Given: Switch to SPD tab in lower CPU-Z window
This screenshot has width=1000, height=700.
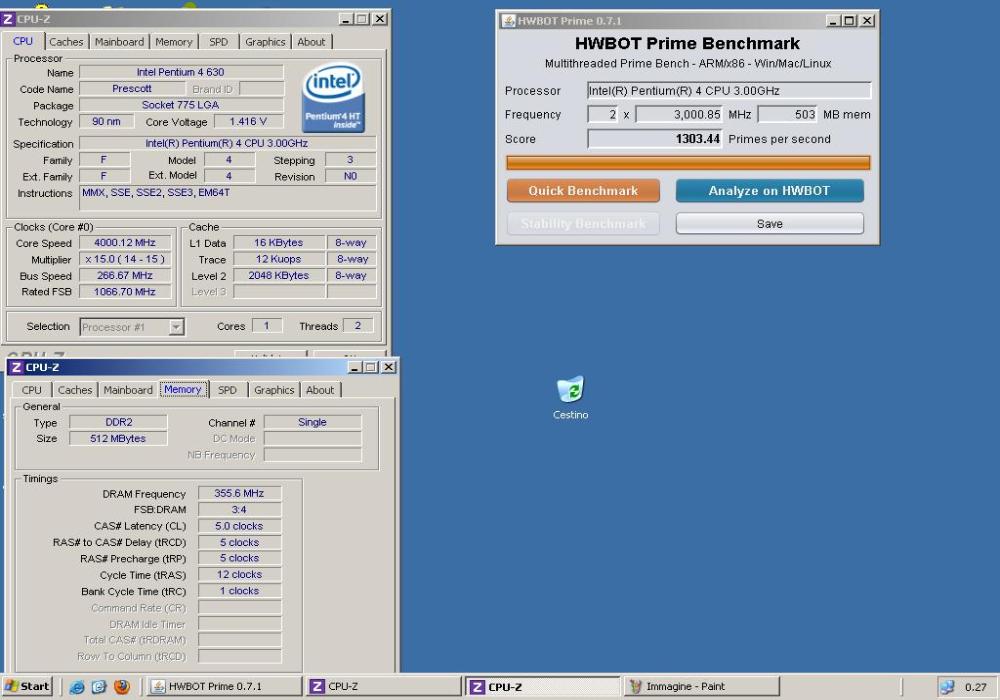Looking at the screenshot, I should point(228,390).
